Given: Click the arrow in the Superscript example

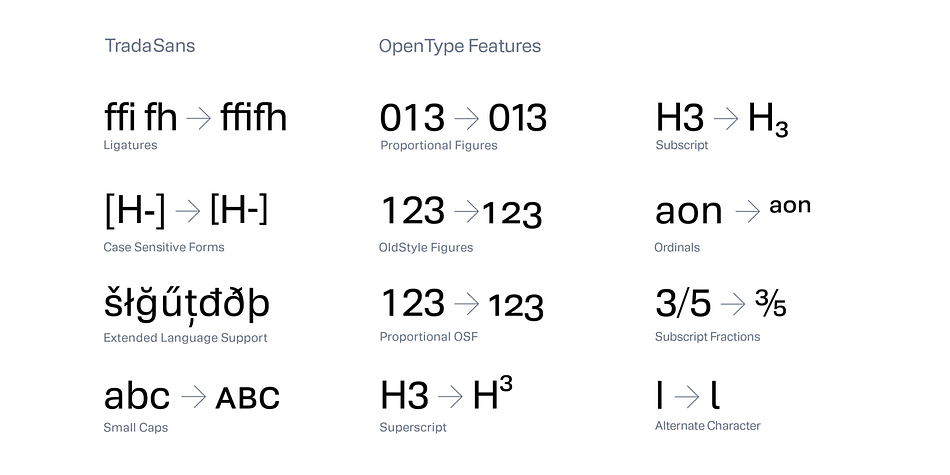Looking at the screenshot, I should pos(450,397).
